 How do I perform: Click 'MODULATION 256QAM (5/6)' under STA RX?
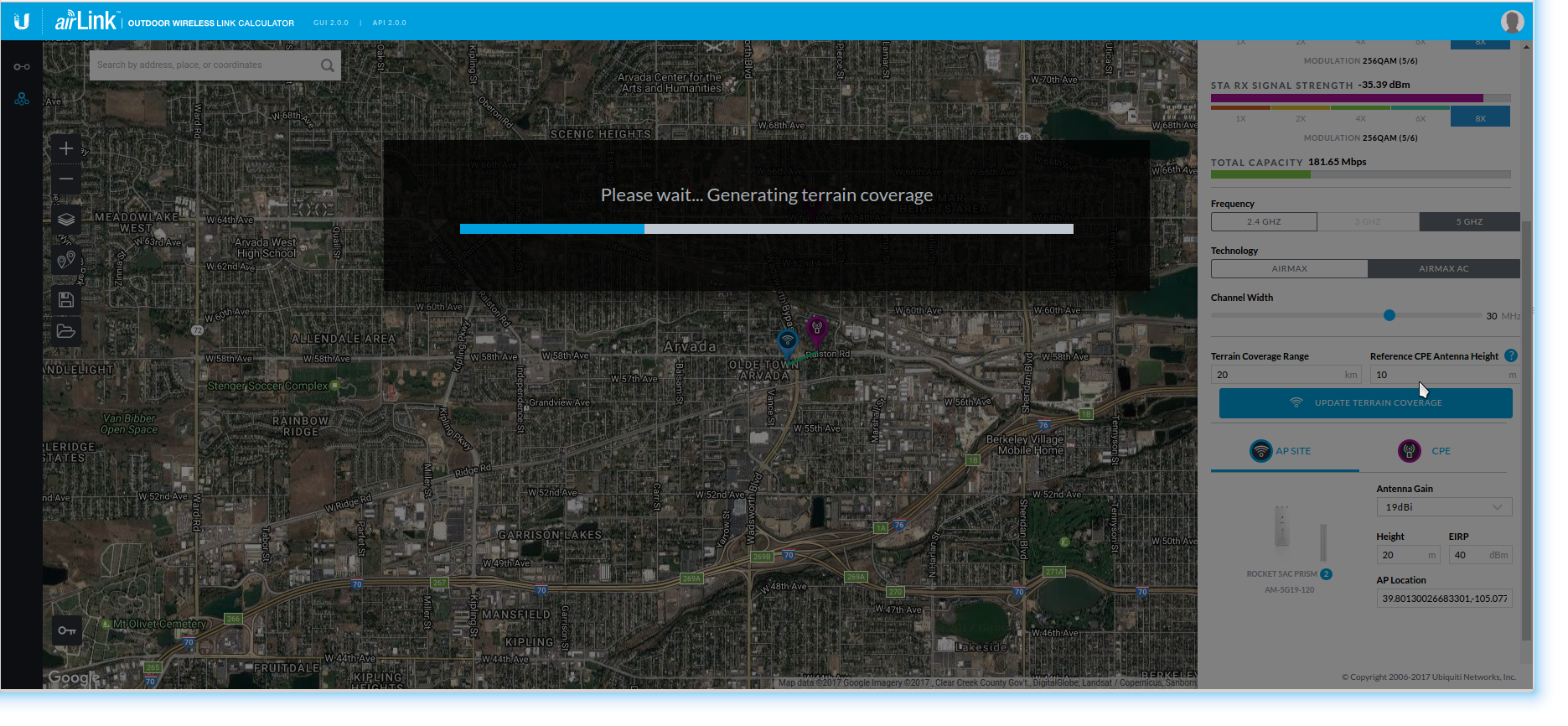click(x=1360, y=138)
